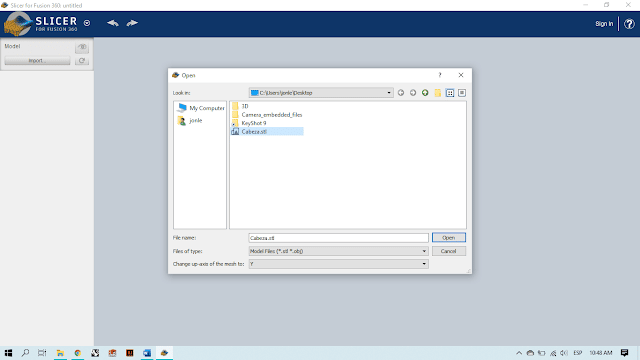Go back in Open dialog navigation
This screenshot has width=640, height=360.
401,93
